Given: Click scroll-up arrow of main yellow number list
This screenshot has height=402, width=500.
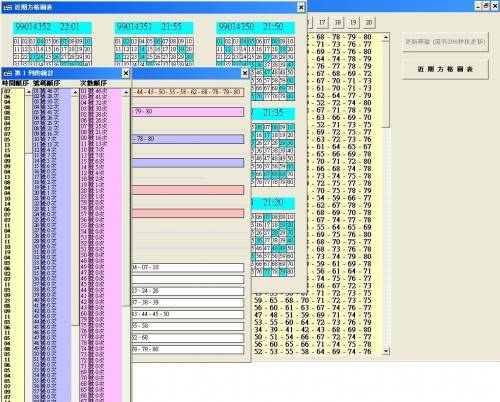Looking at the screenshot, I should pos(386,37).
